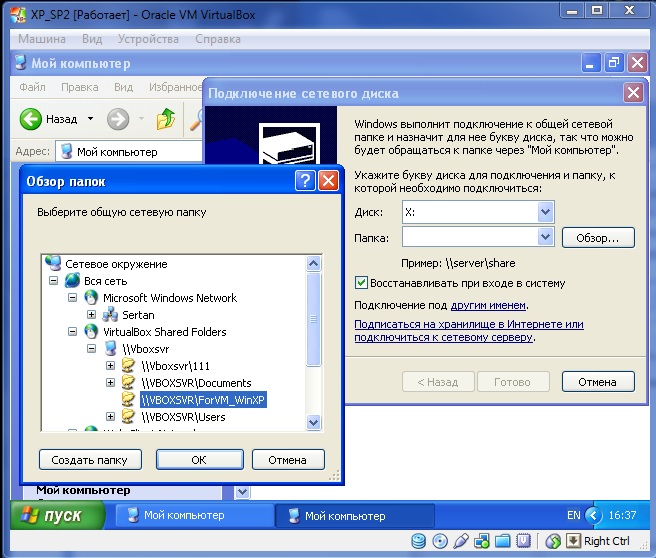This screenshot has height=558, width=656.
Task: Open Подписаться на хранилище в Интернете link
Action: click(x=469, y=330)
